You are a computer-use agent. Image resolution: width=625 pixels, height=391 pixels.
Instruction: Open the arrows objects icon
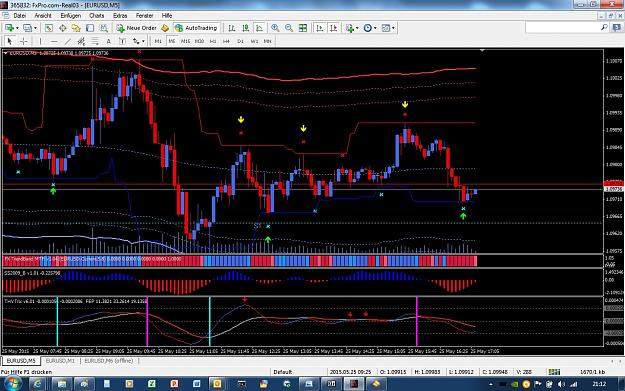coord(136,41)
